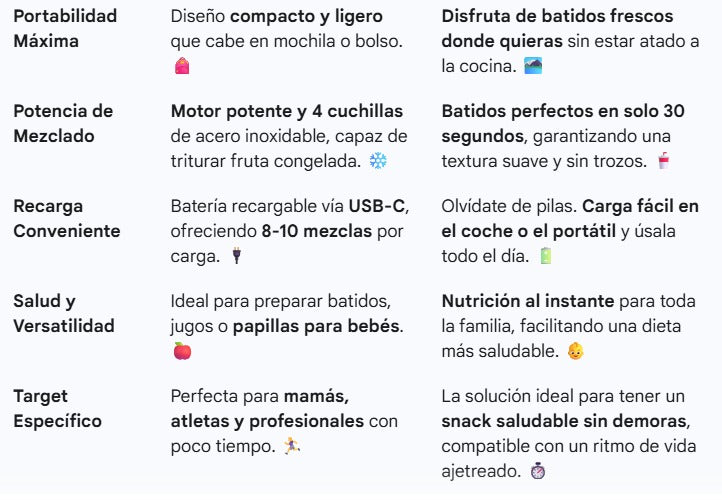
Task: Click the bold 'papillas para bebés' text
Action: point(317,326)
